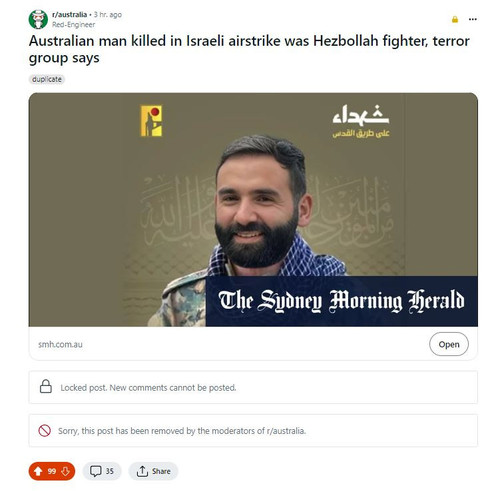Screen dimensions: 500x491
Task: Click the Sydney Morning Herald logo banner
Action: 342,301
